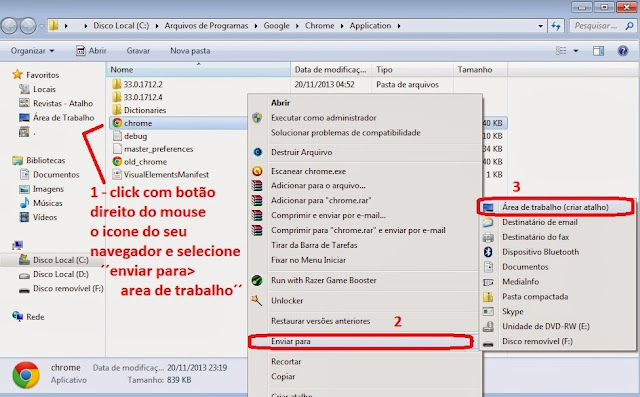Click the Back navigation arrow button

[9, 26]
